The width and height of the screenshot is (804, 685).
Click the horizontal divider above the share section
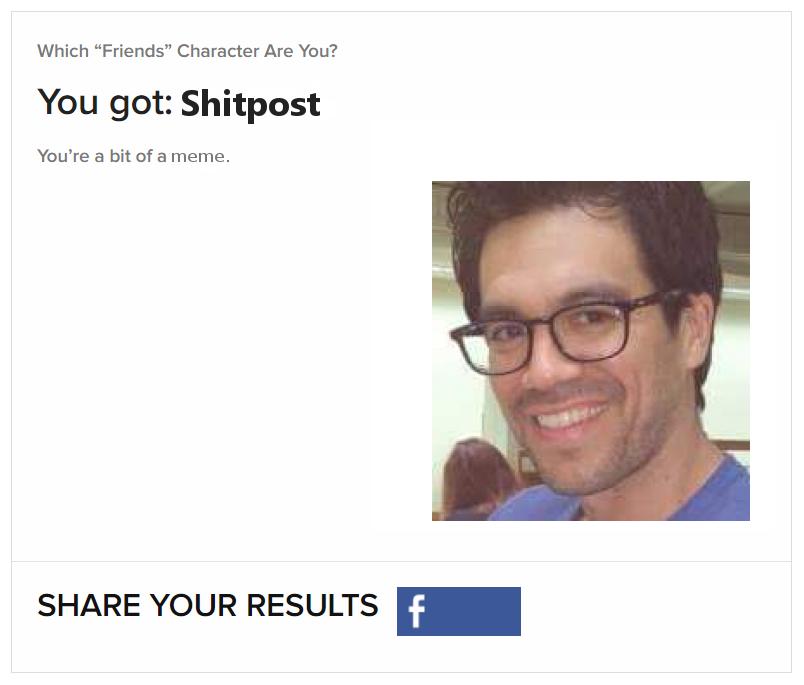tap(401, 562)
